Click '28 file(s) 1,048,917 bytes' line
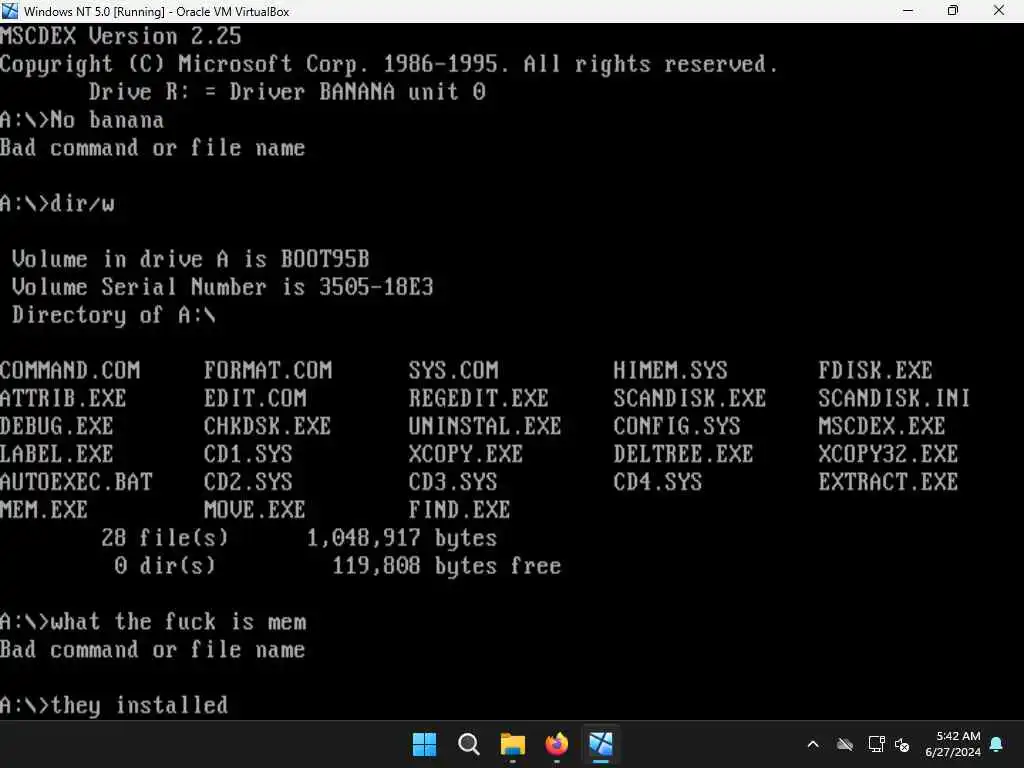Image resolution: width=1024 pixels, height=768 pixels. click(x=299, y=537)
